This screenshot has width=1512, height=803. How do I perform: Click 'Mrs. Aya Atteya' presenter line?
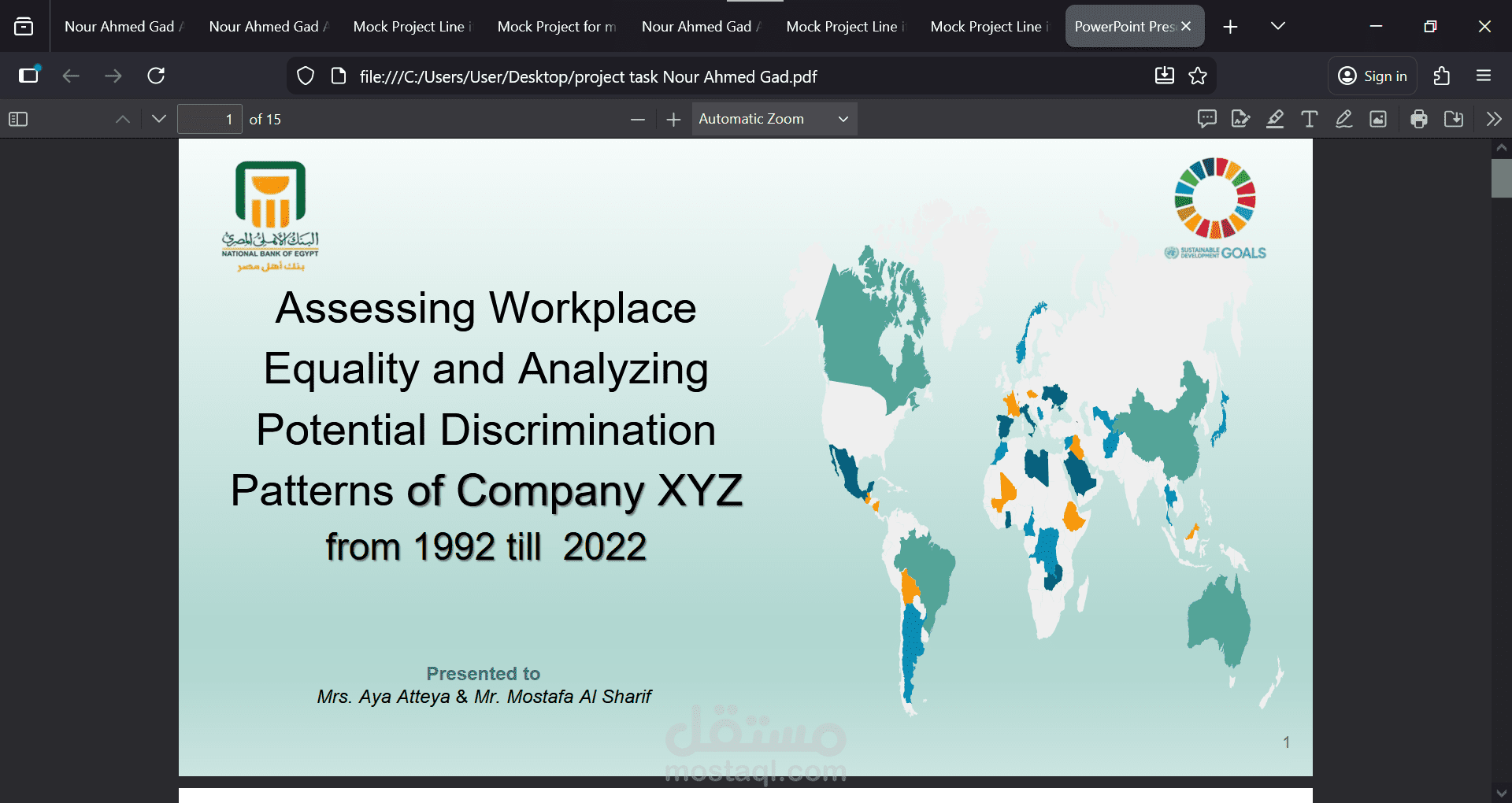tap(484, 697)
